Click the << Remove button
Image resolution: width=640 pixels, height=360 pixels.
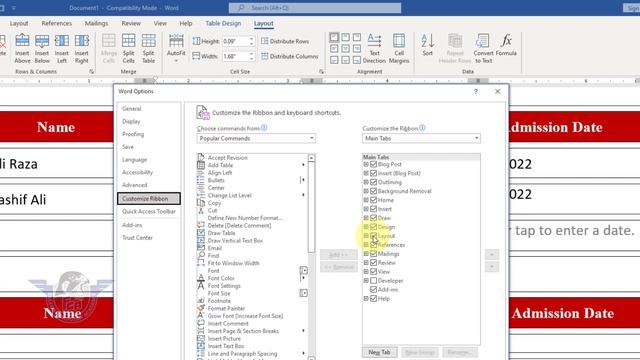pos(338,267)
